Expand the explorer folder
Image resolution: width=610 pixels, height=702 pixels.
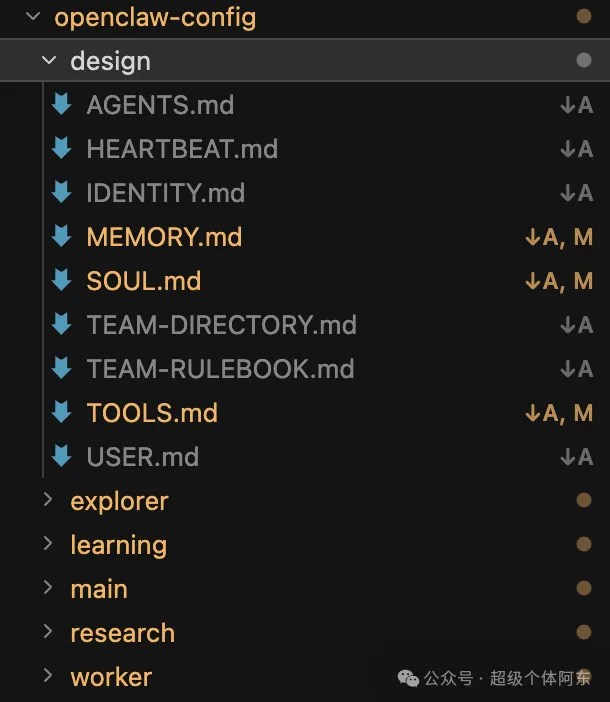[x=48, y=500]
